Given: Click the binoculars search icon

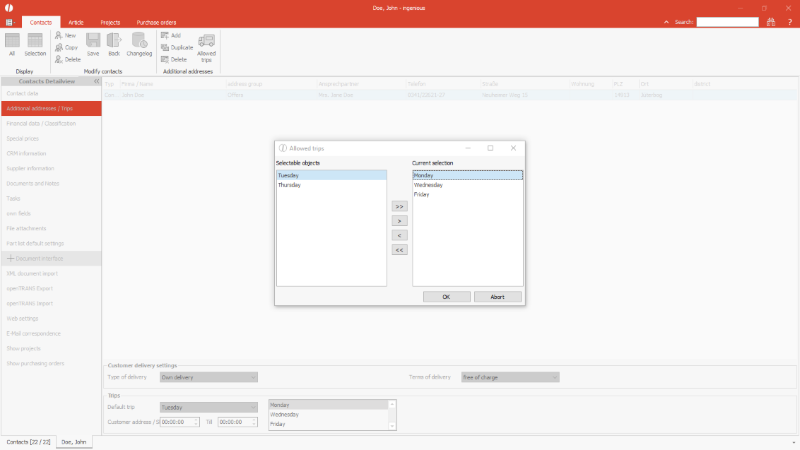Looking at the screenshot, I should (770, 21).
